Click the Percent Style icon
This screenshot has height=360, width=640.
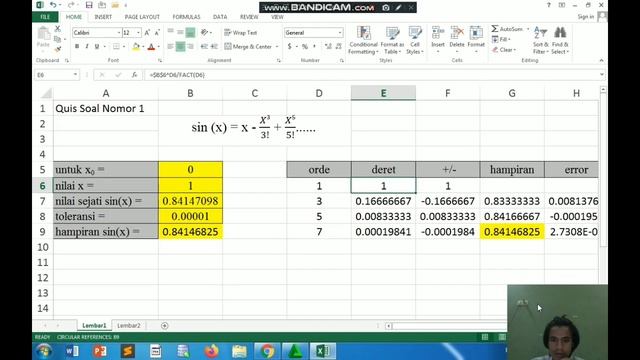click(x=304, y=47)
